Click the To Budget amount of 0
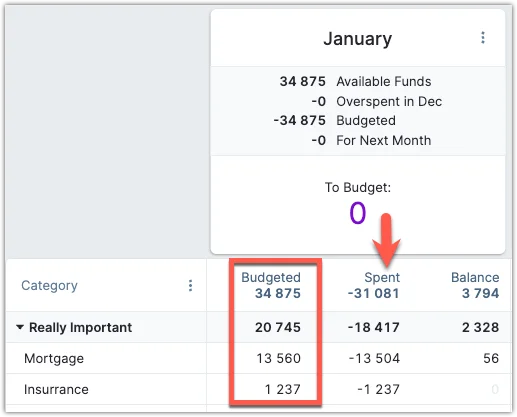Viewport: 517px width, 417px height. (358, 213)
